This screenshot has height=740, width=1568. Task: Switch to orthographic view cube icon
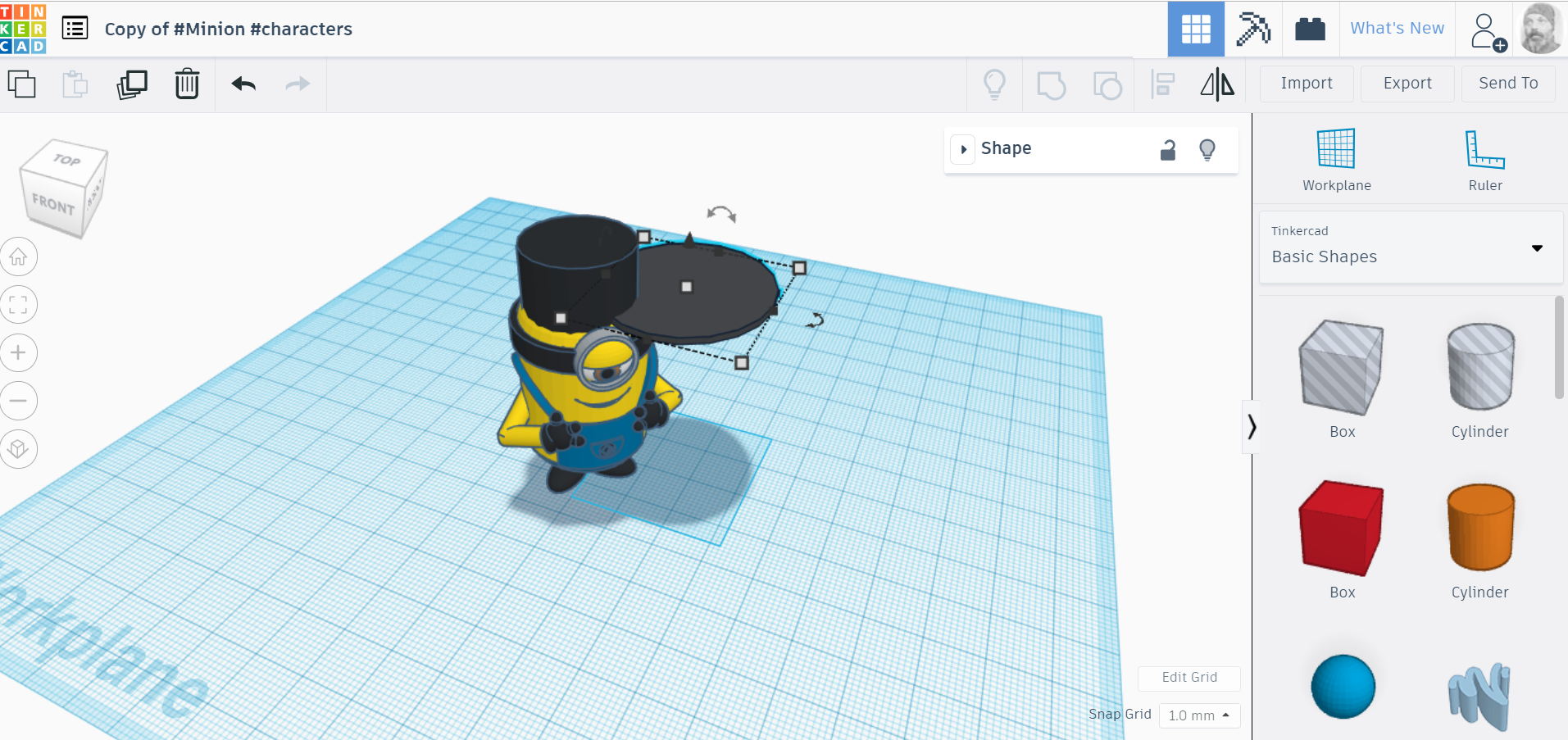18,449
